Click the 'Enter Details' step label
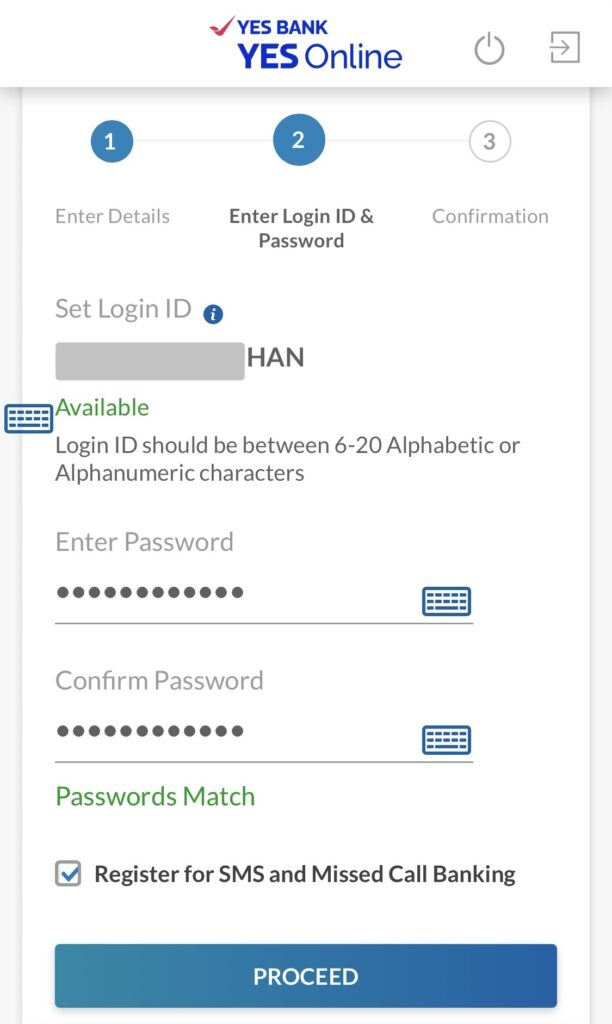Screen dimensions: 612x1024 [112, 216]
